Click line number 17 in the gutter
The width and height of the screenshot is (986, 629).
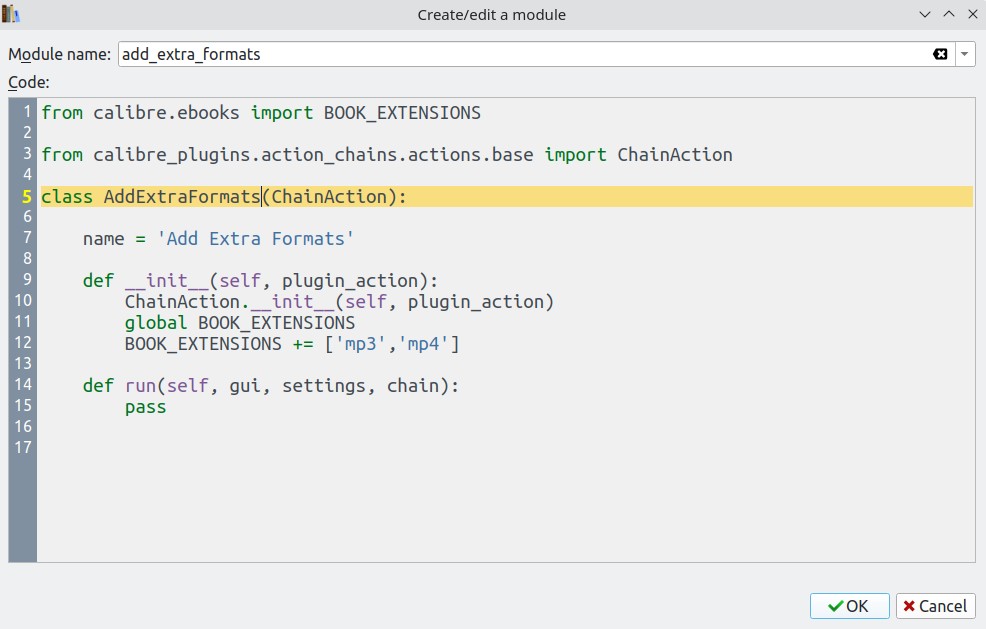tap(23, 447)
